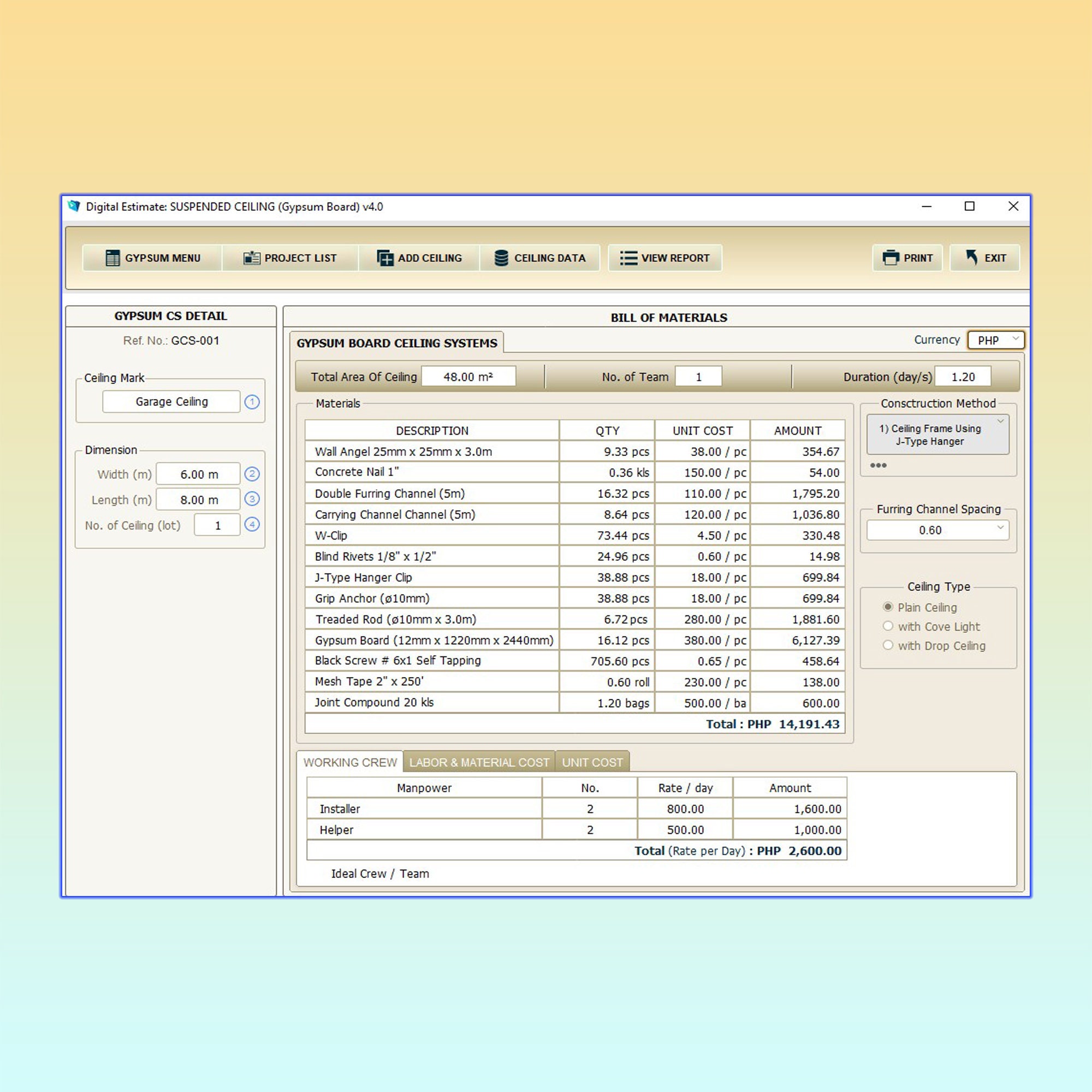This screenshot has height=1092, width=1092.
Task: Open View Report
Action: point(664,258)
